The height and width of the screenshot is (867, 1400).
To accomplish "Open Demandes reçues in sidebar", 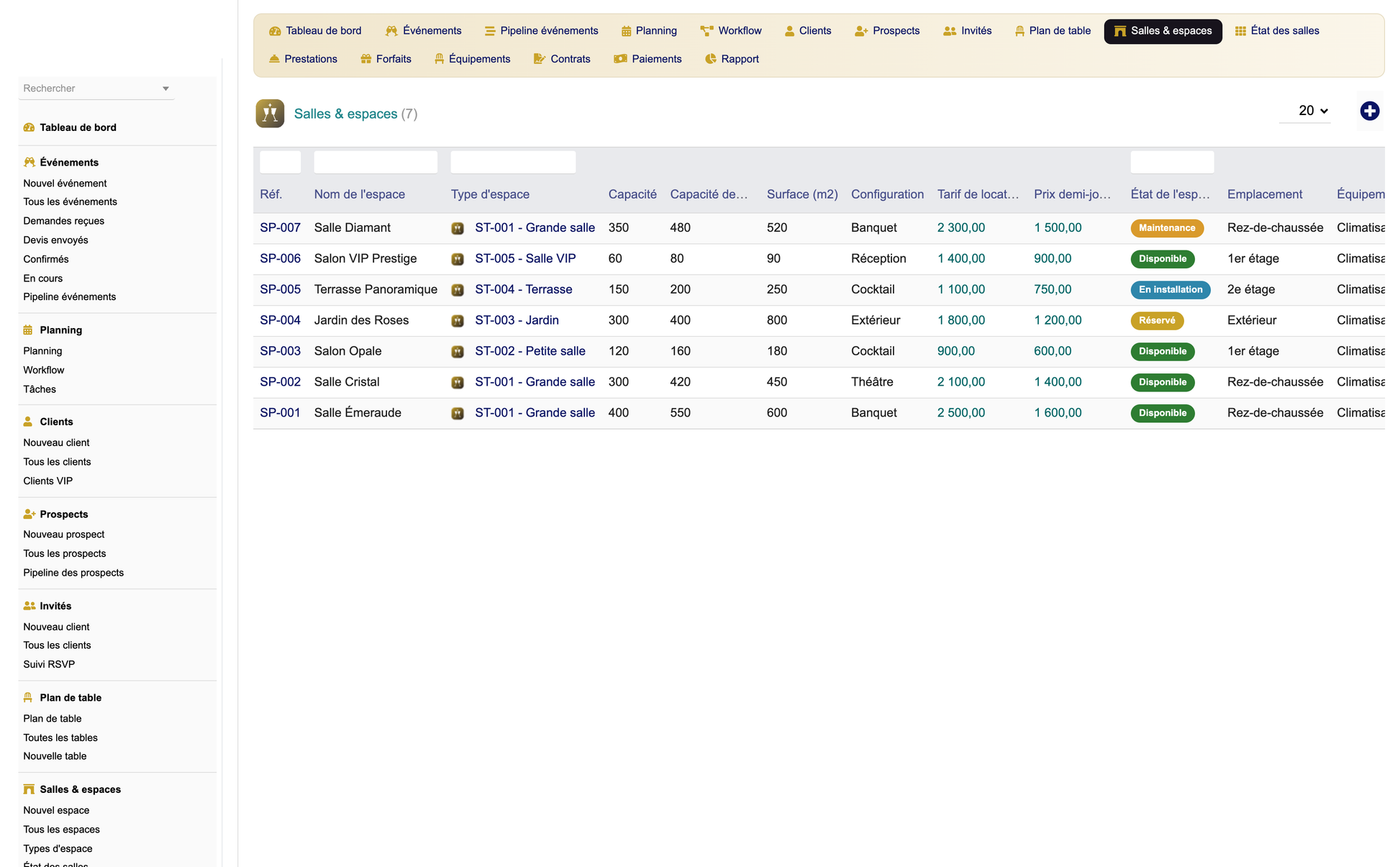I will (x=63, y=221).
